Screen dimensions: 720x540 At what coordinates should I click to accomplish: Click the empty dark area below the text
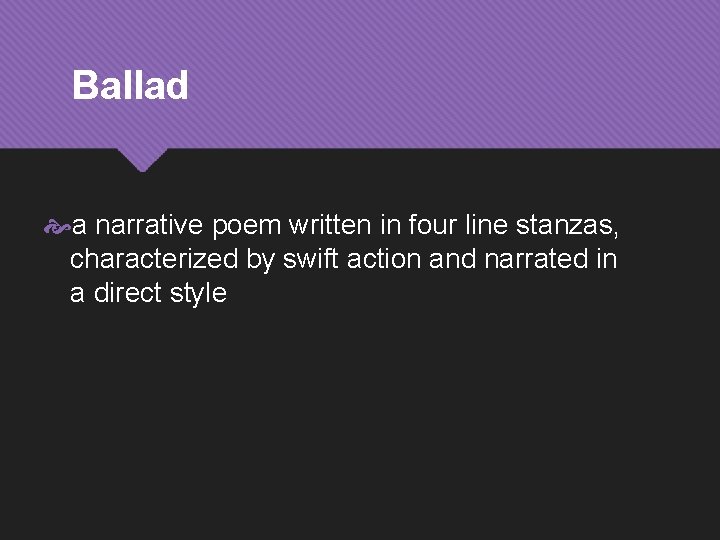coord(360,430)
